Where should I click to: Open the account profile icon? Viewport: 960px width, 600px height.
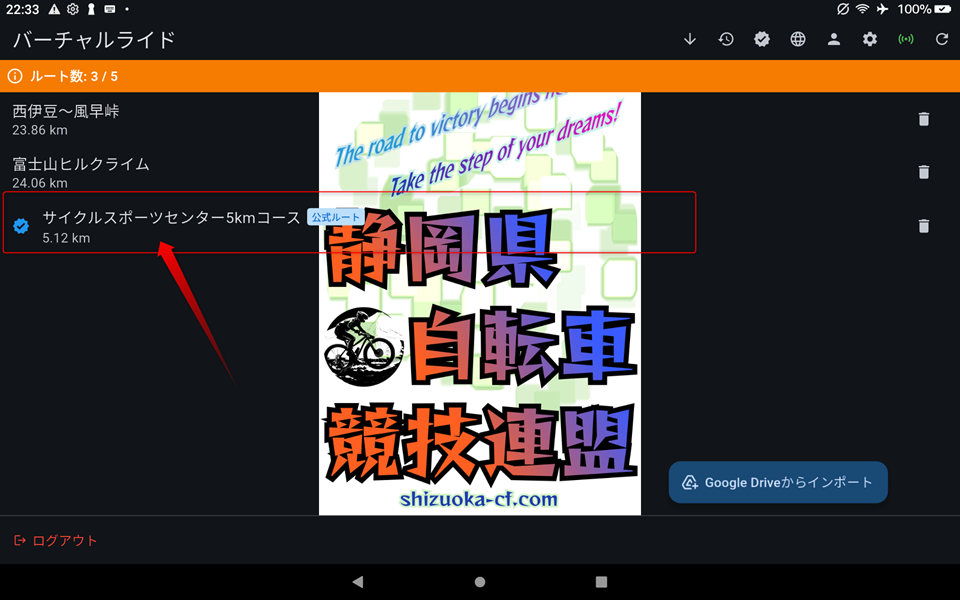[x=833, y=39]
